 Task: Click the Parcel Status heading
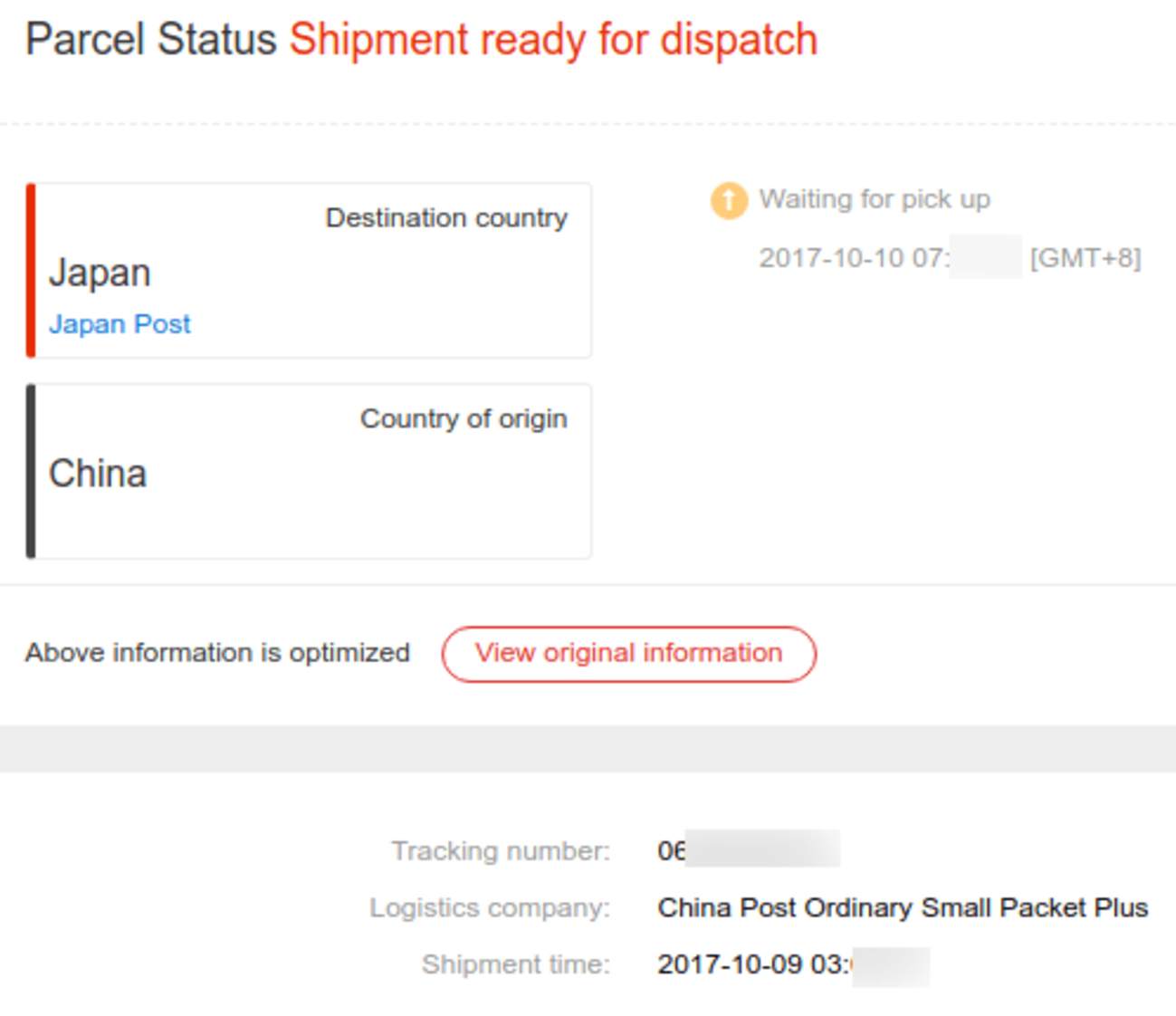150,40
